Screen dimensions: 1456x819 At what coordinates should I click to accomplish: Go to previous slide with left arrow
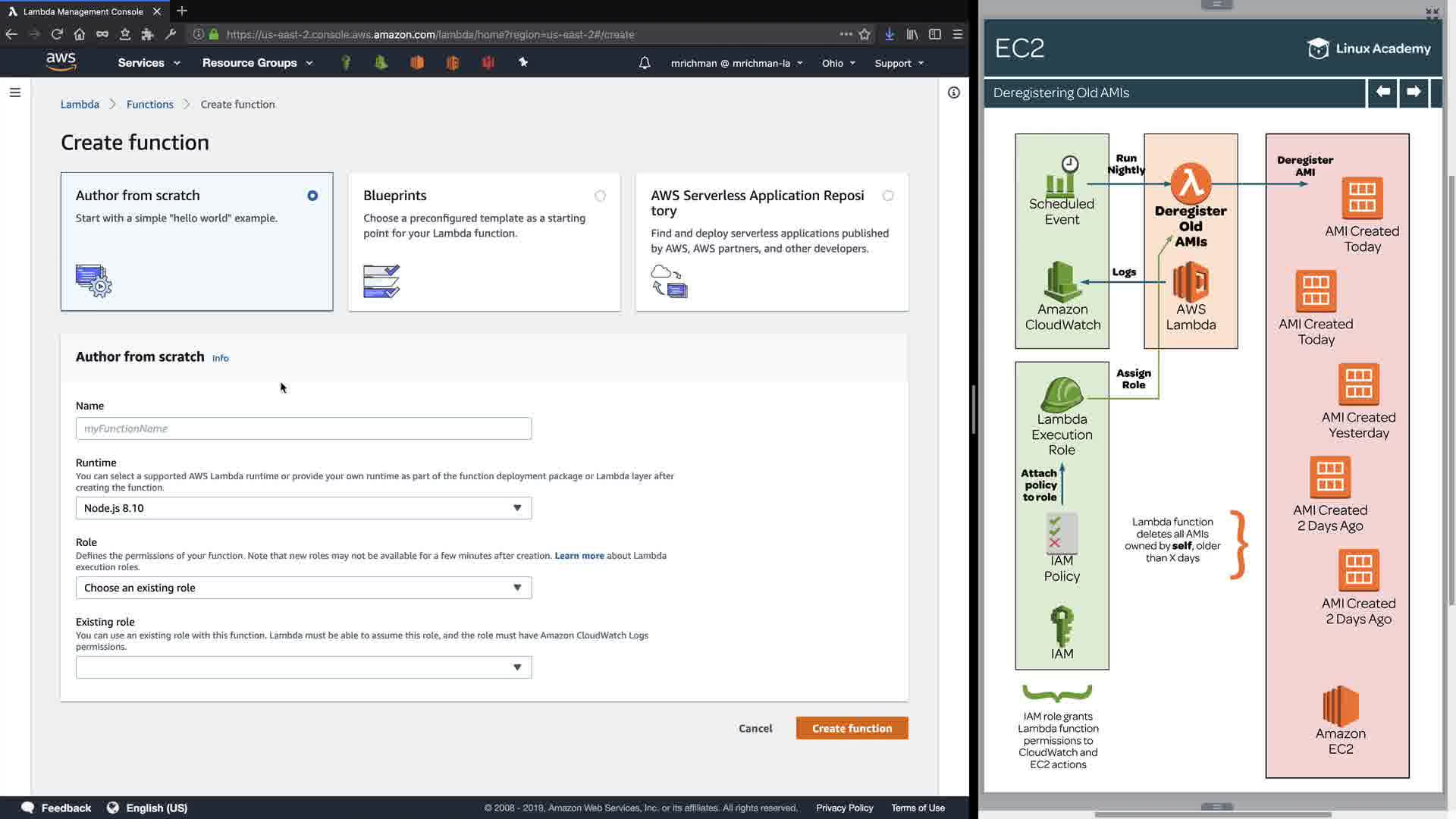(x=1382, y=92)
